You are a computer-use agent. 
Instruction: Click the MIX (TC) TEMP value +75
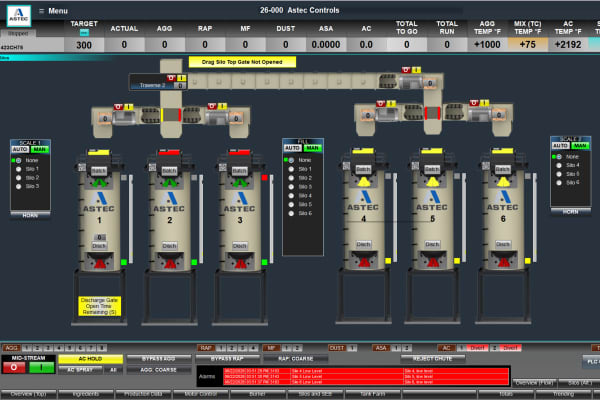tap(527, 45)
